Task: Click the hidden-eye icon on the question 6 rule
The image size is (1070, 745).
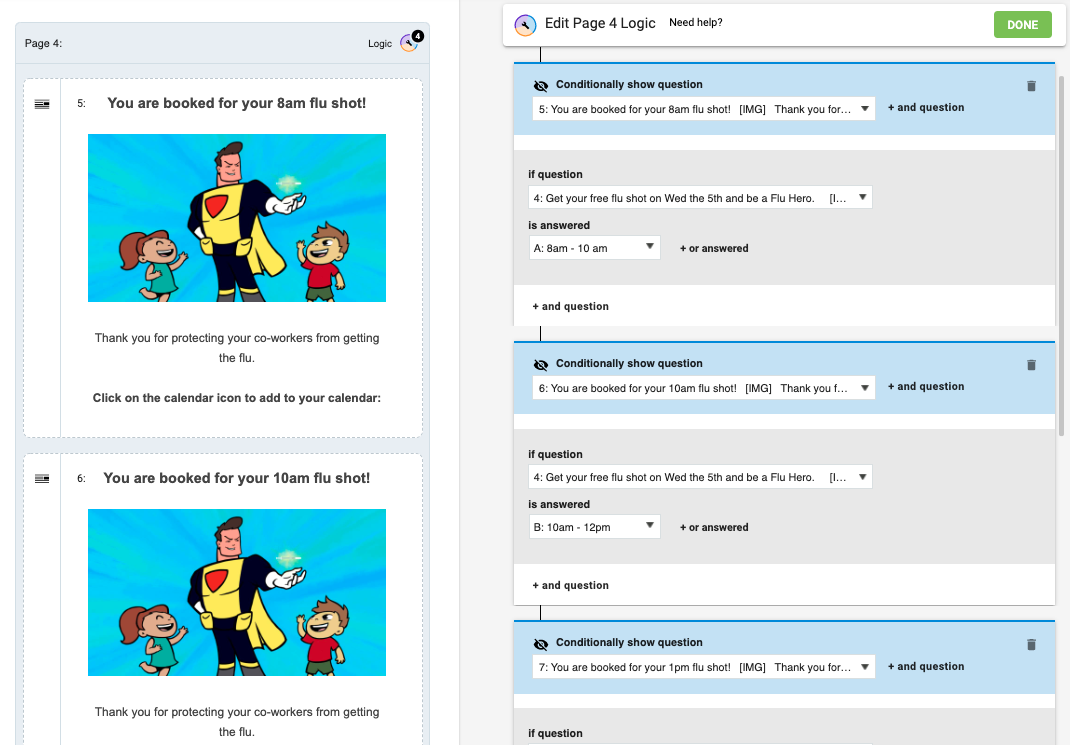Action: (540, 364)
